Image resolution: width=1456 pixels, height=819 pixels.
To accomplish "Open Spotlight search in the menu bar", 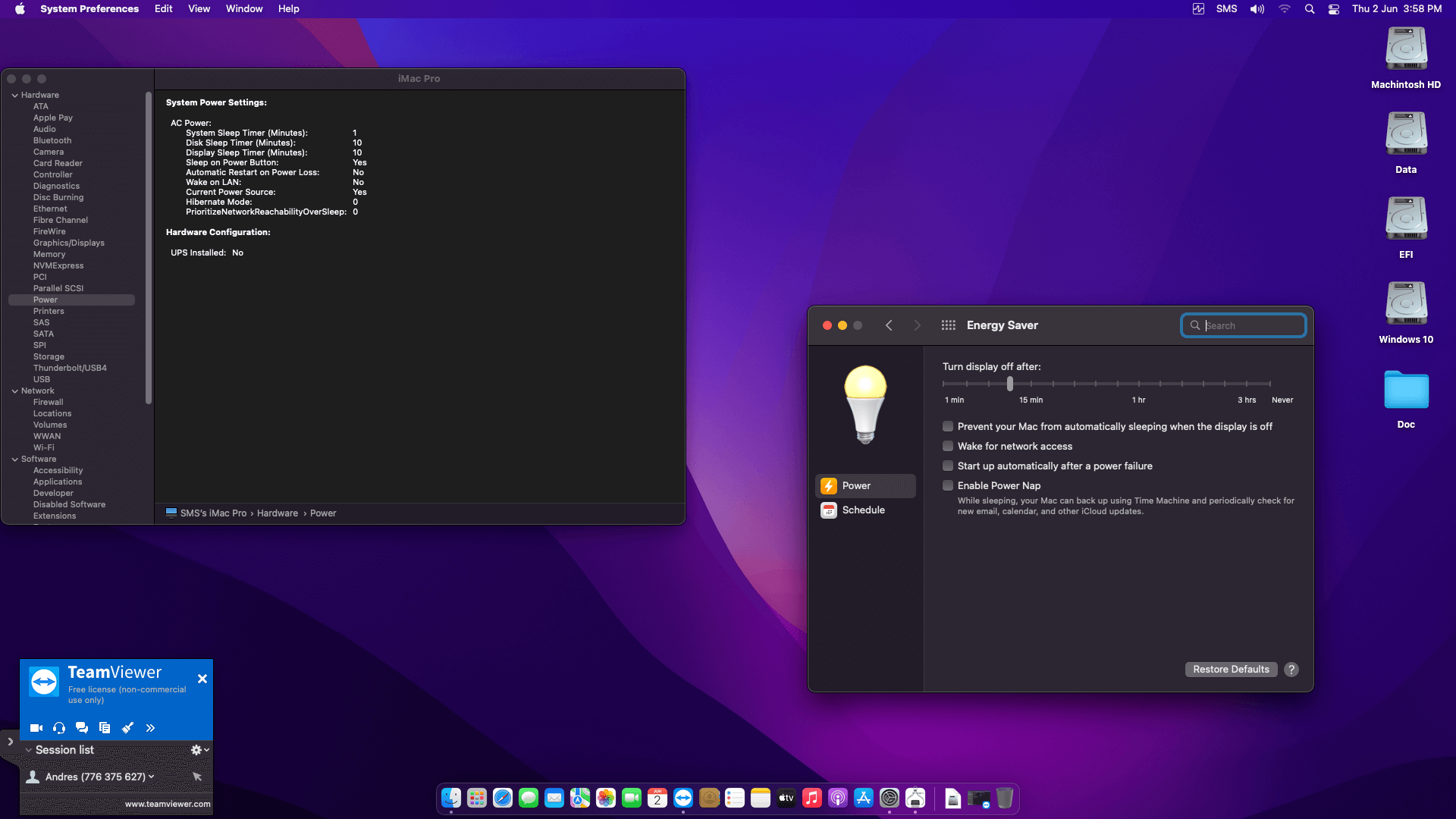I will click(1310, 9).
